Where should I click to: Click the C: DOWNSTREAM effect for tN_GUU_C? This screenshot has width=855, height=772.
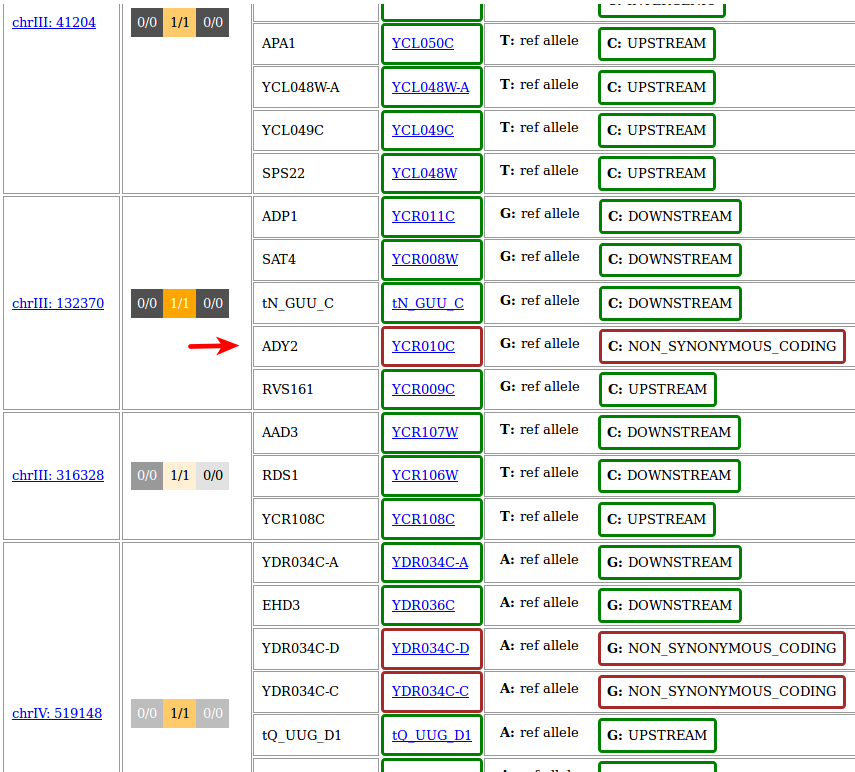click(x=670, y=303)
